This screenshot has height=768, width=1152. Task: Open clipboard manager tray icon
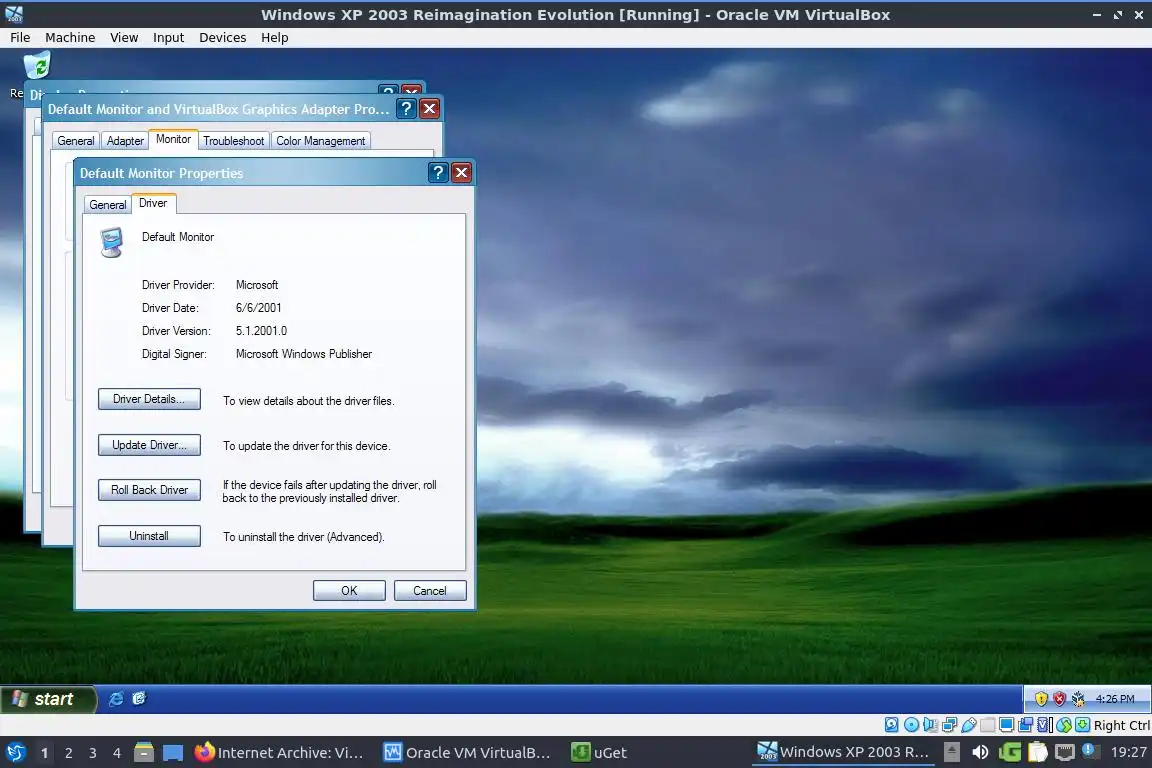1037,752
